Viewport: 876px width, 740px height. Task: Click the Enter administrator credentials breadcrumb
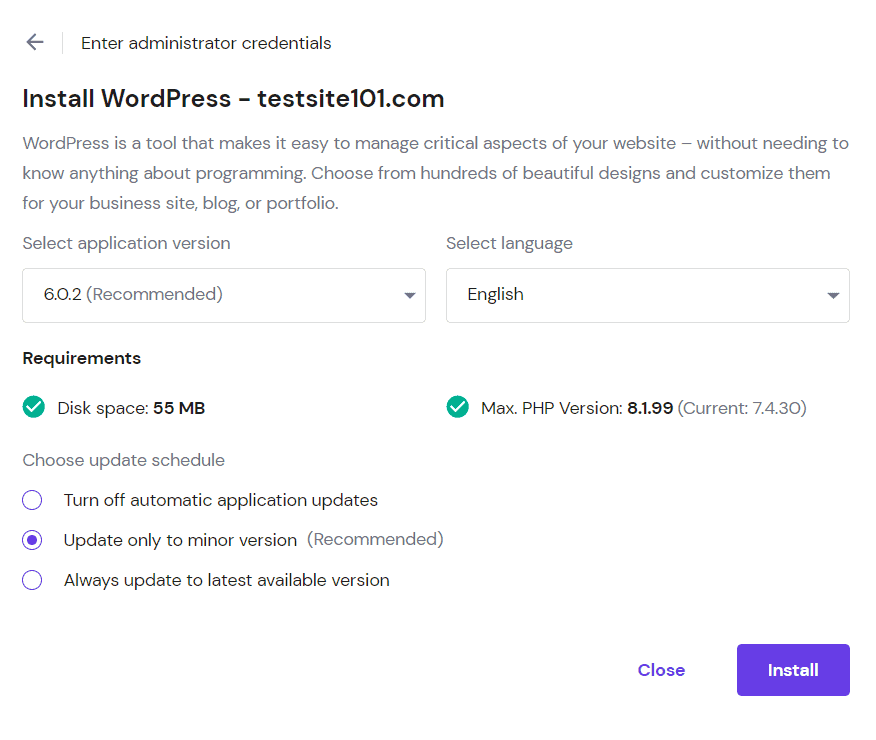[206, 43]
